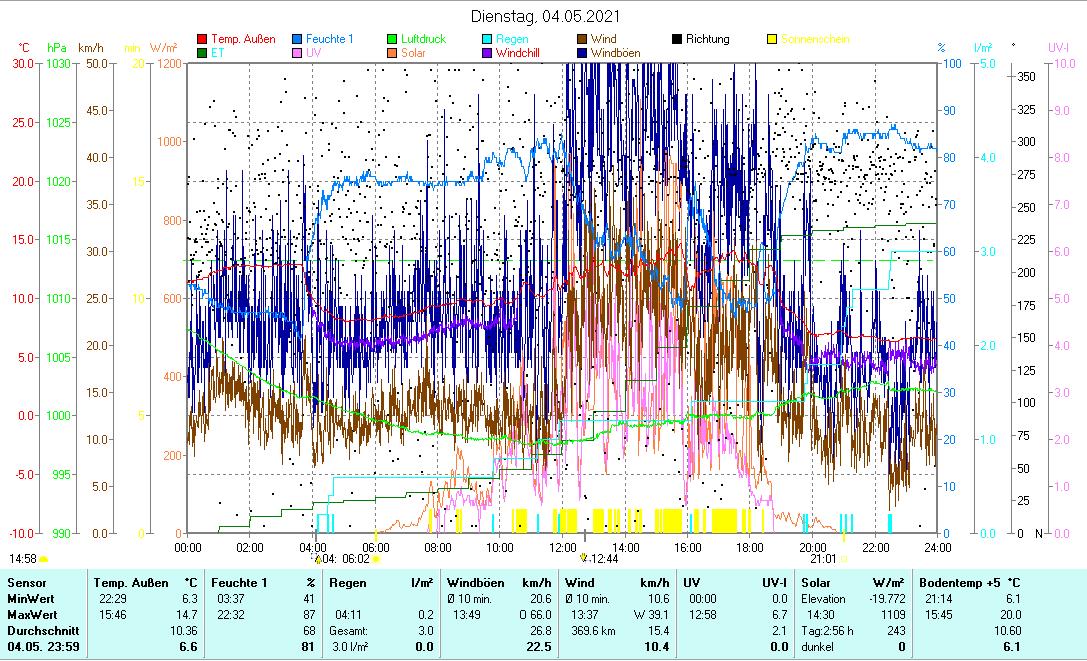Click the blue Feuchte 1 legend square

298,40
